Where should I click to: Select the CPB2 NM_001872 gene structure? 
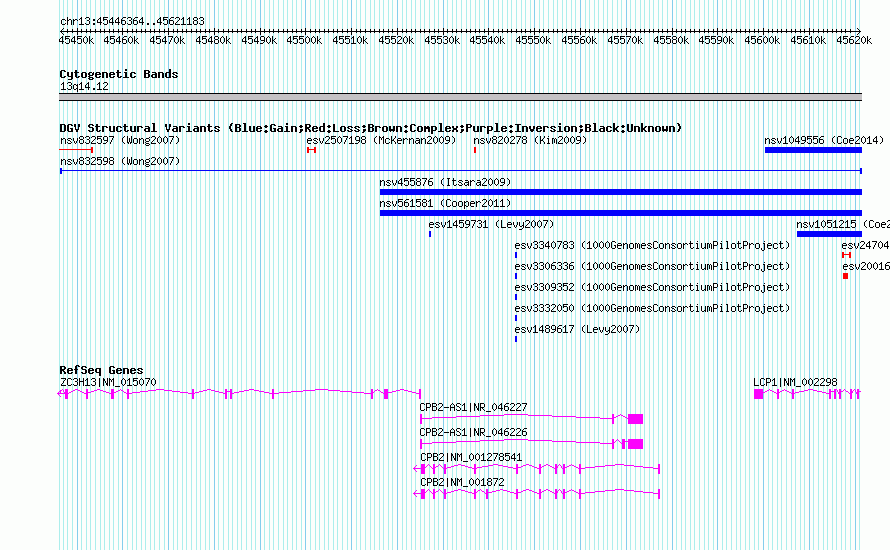[x=536, y=494]
